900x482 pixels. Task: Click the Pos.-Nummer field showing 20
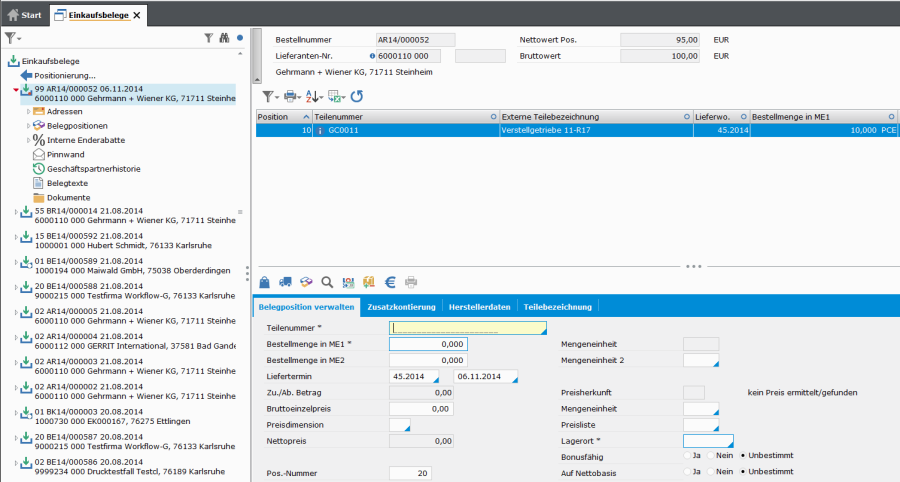point(410,473)
